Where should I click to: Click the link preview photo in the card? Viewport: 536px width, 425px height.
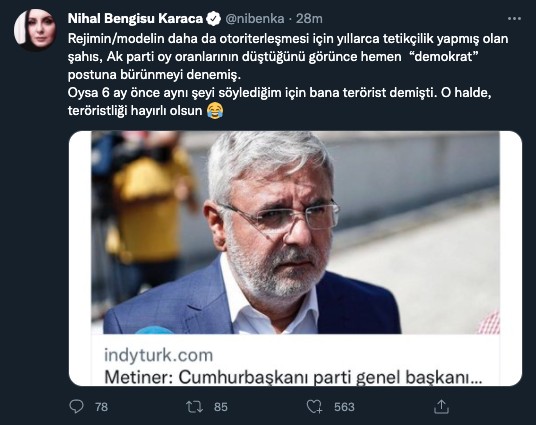295,232
